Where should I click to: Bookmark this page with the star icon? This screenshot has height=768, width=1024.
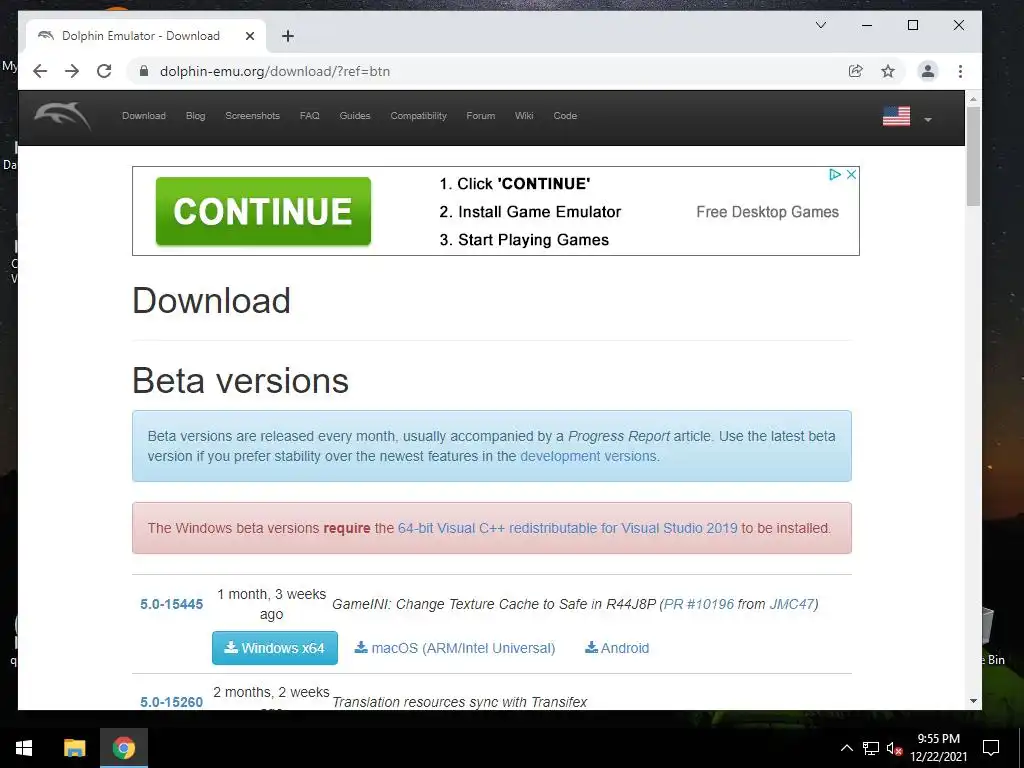(x=888, y=71)
